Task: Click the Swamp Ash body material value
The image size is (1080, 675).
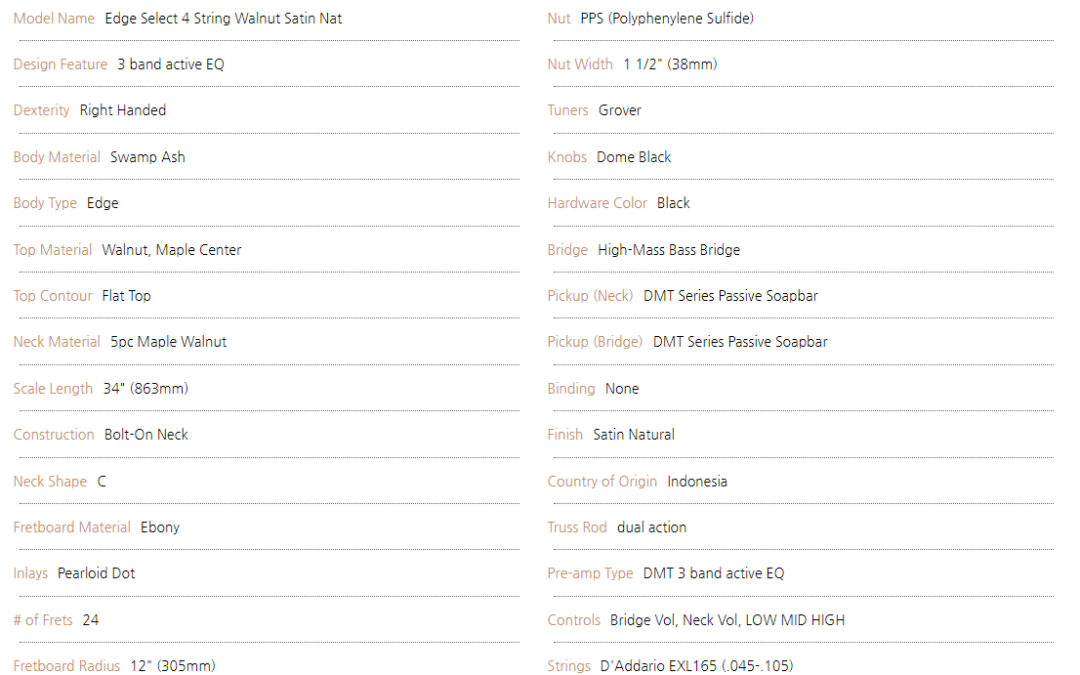Action: pyautogui.click(x=147, y=157)
